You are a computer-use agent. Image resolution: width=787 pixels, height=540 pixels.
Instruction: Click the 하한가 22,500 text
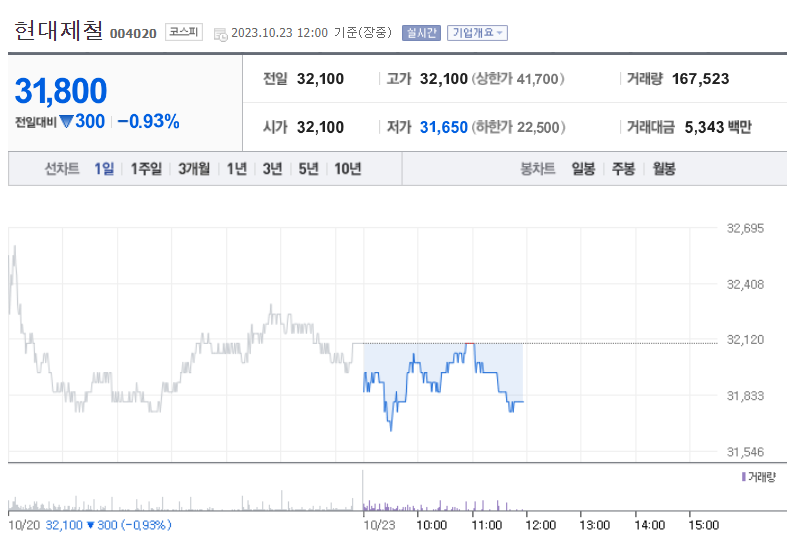[518, 127]
